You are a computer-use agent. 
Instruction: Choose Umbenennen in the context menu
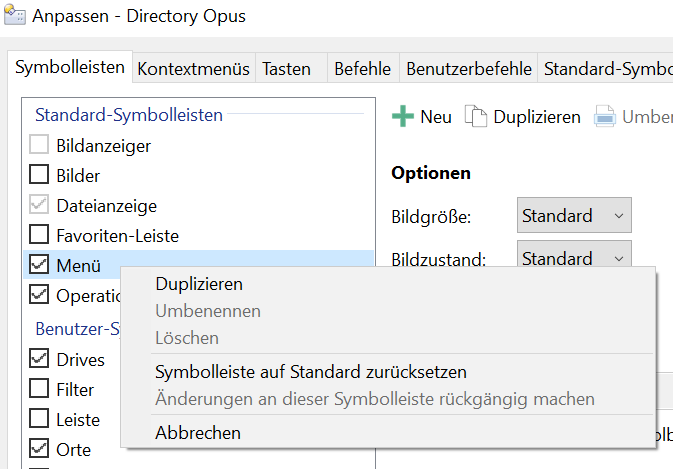coord(388,311)
